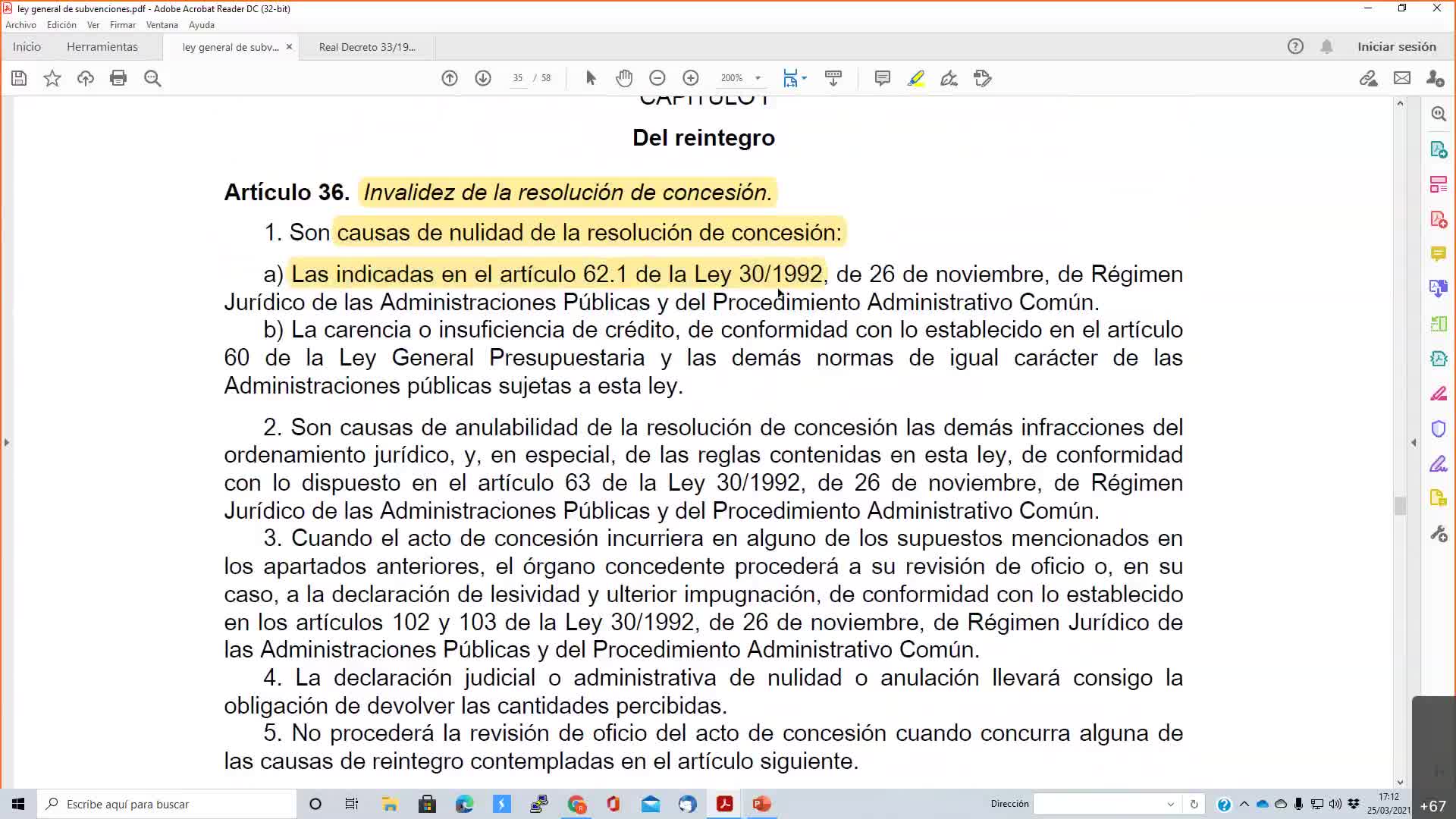Screen dimensions: 1456x819
Task: Open the Ventana menu
Action: pos(162,25)
